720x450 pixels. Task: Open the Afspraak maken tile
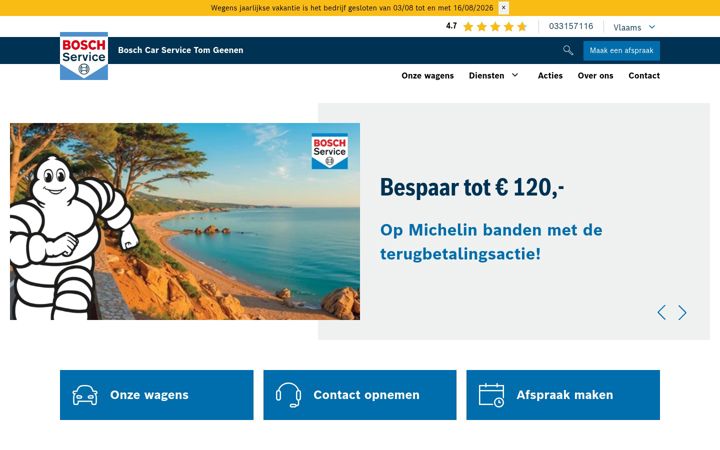(563, 395)
